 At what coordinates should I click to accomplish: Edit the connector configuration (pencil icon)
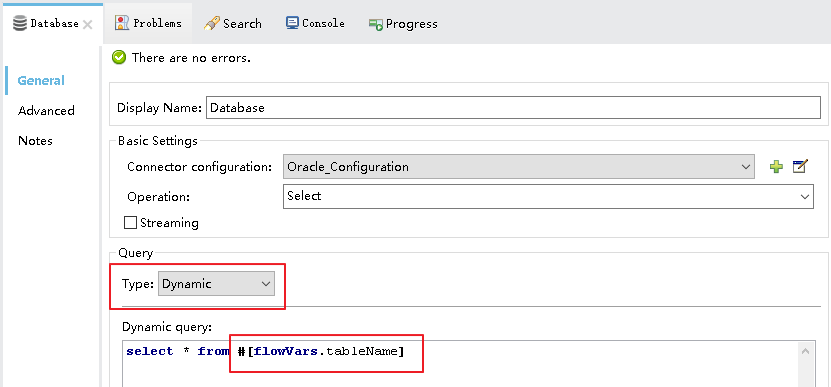pyautogui.click(x=800, y=166)
